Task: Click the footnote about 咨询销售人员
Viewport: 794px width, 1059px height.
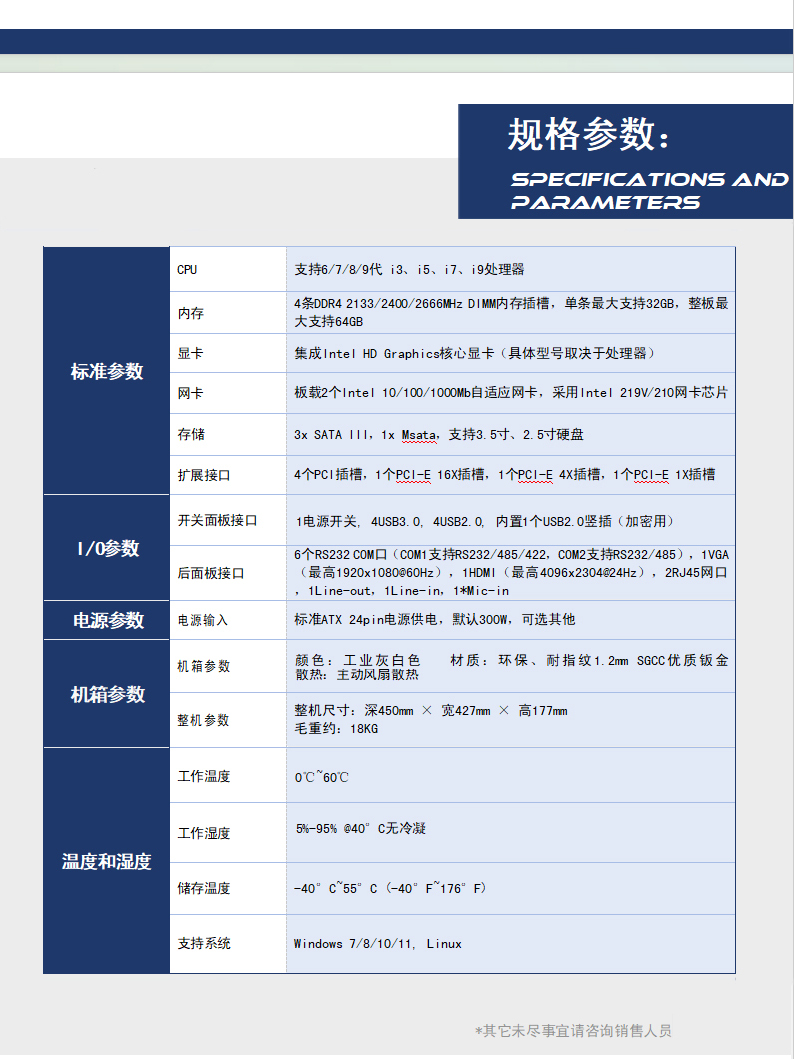Action: (x=573, y=1030)
